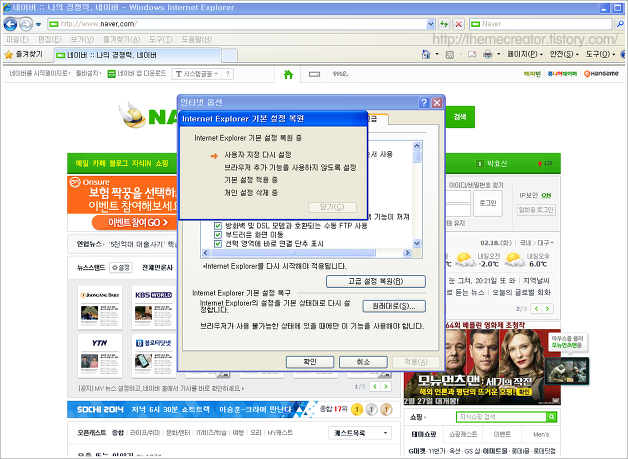Click the green Naver home icon tab
628x459 pixels.
288,74
